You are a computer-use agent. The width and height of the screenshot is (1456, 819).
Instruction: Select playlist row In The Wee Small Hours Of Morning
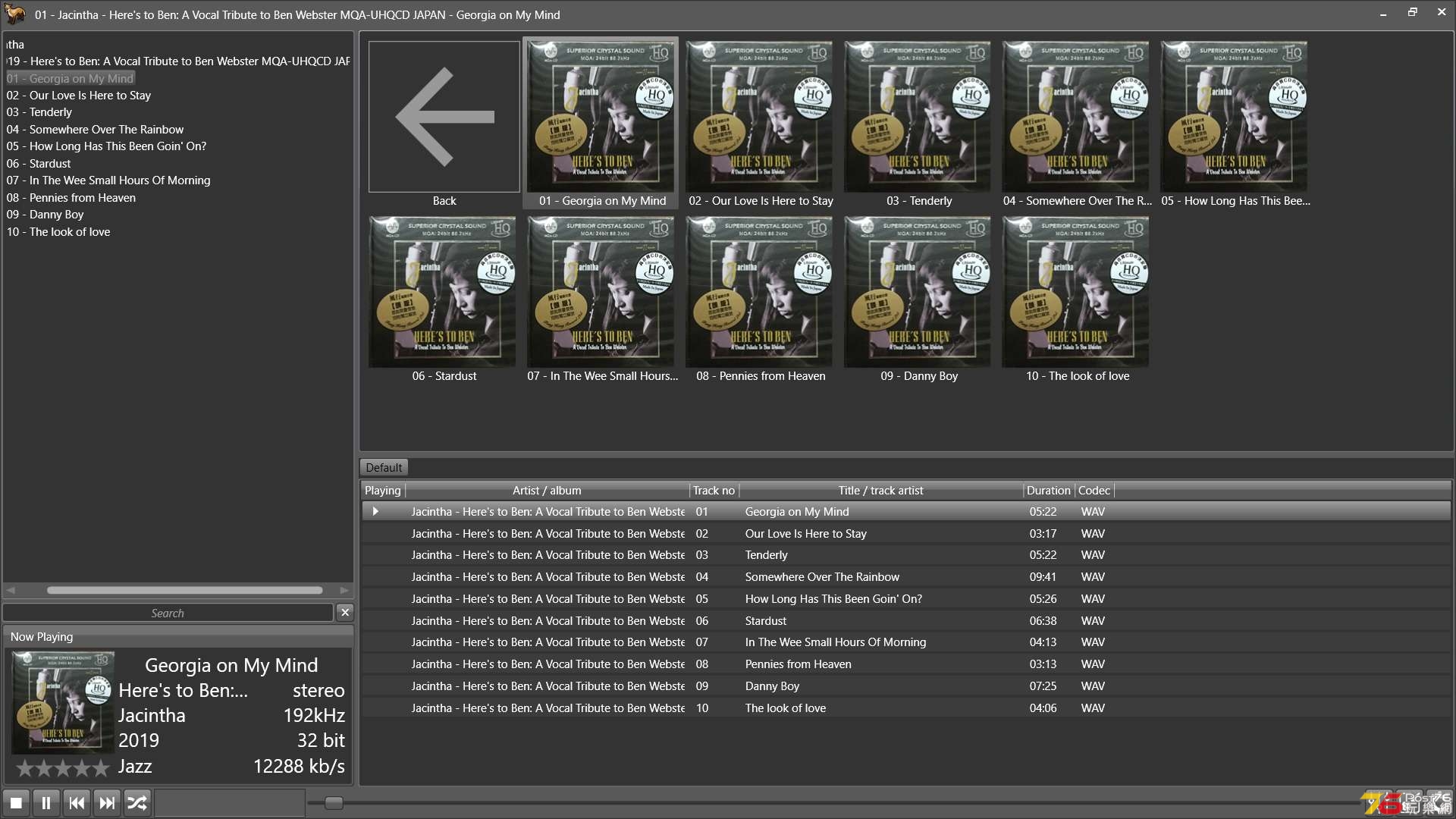(x=906, y=642)
